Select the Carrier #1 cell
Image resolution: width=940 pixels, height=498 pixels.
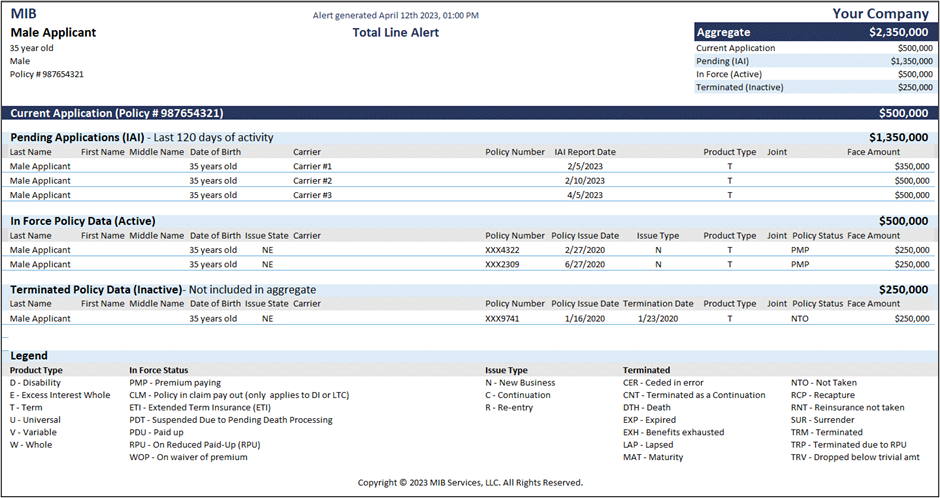[x=312, y=166]
